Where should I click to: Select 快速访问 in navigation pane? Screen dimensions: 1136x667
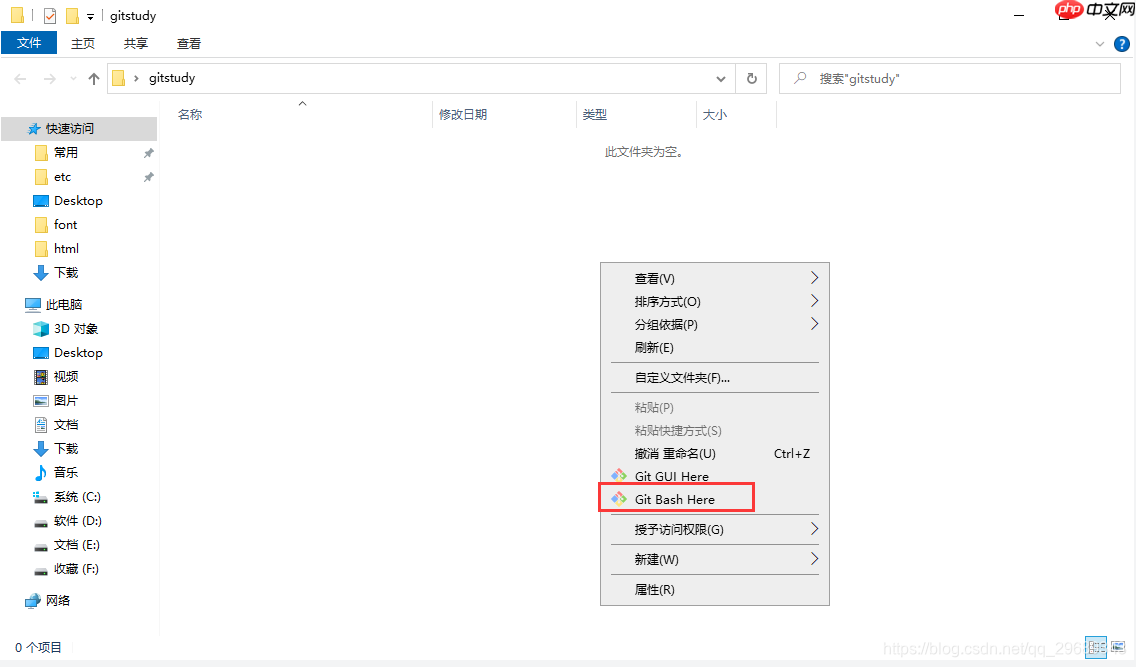[79, 128]
